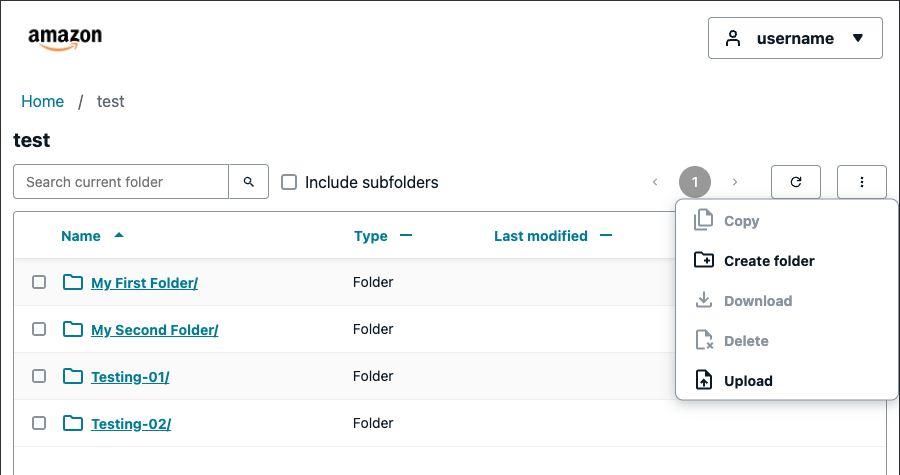The image size is (900, 475).
Task: Open the username dropdown menu
Action: click(x=795, y=38)
